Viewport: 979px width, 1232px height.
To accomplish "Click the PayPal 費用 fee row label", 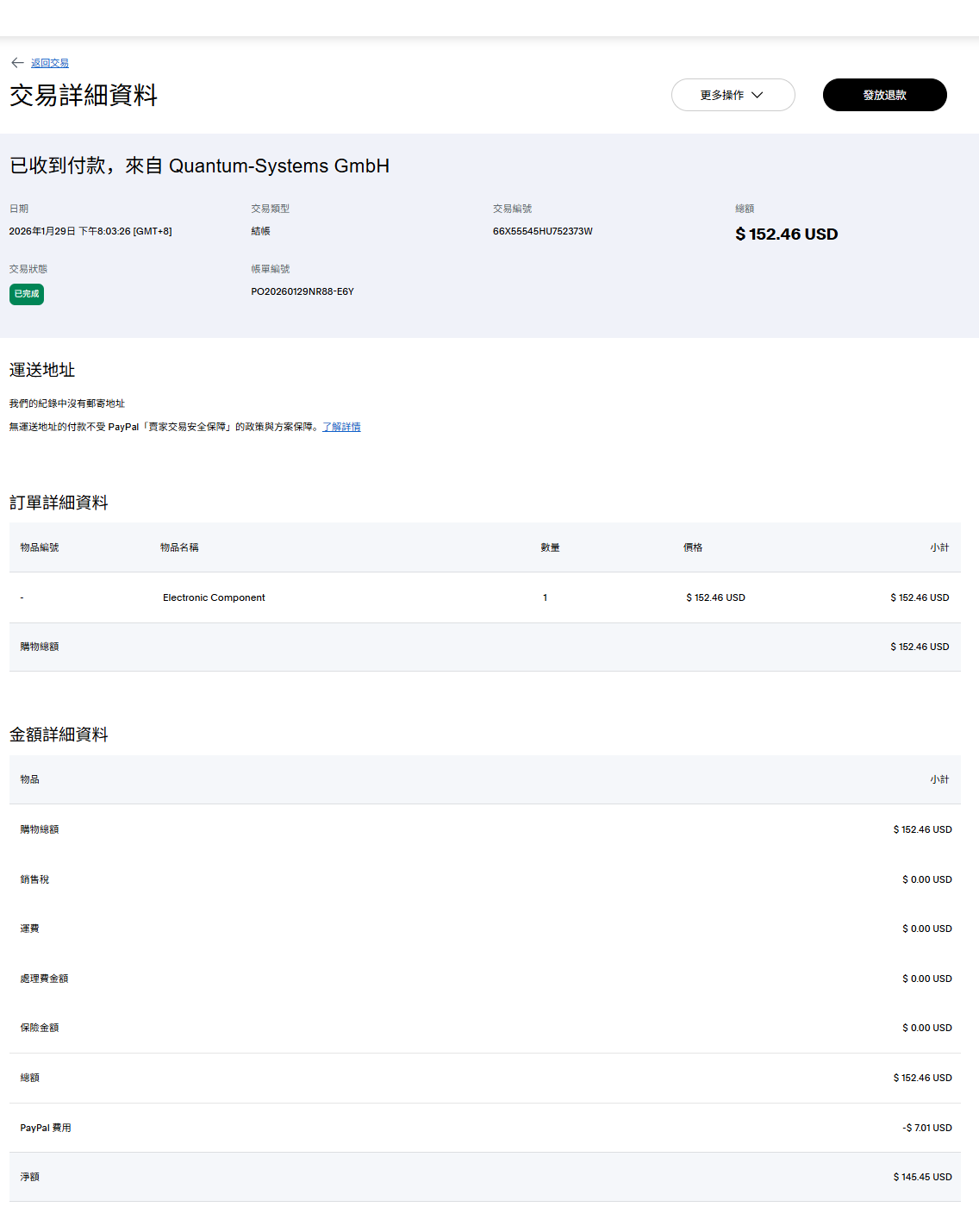I will pyautogui.click(x=46, y=1128).
